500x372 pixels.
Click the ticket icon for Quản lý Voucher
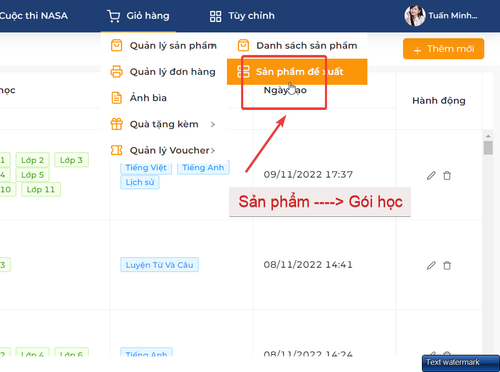click(x=116, y=150)
